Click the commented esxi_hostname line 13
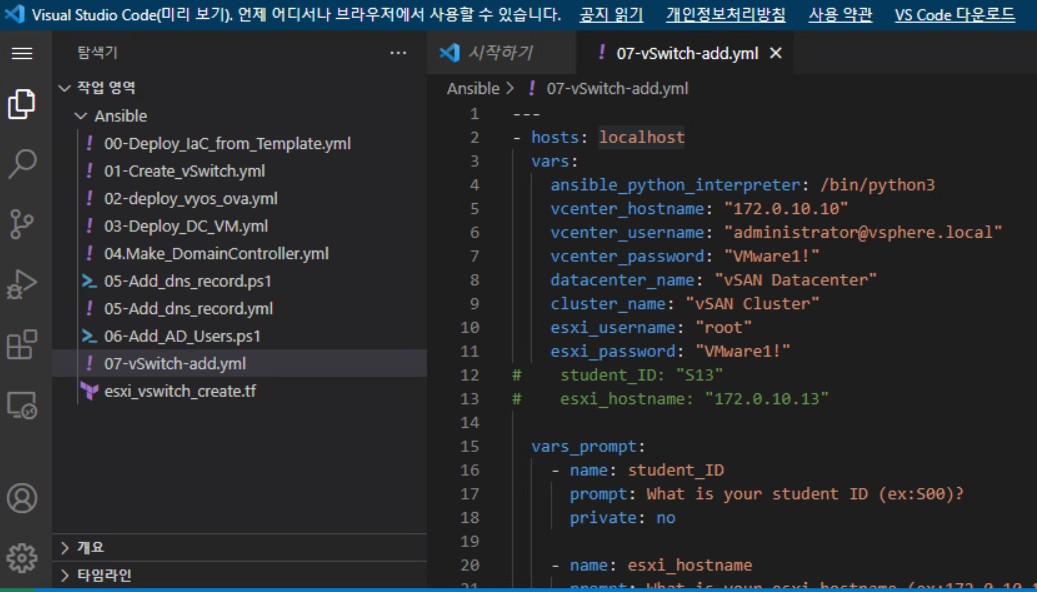1037x592 pixels. 671,399
